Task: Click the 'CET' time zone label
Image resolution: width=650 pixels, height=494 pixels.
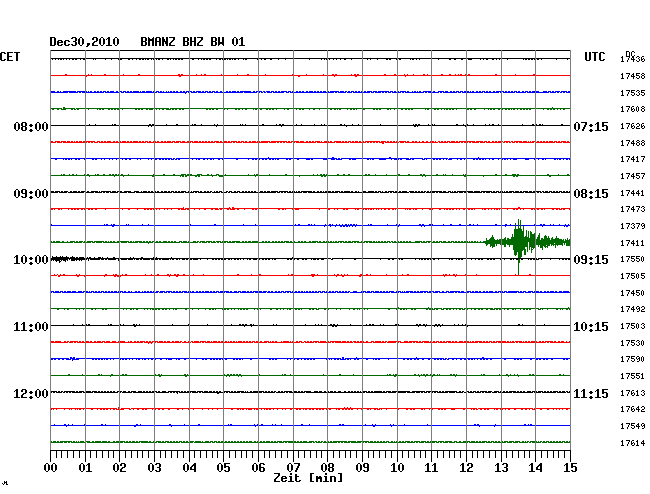Action: tap(10, 57)
